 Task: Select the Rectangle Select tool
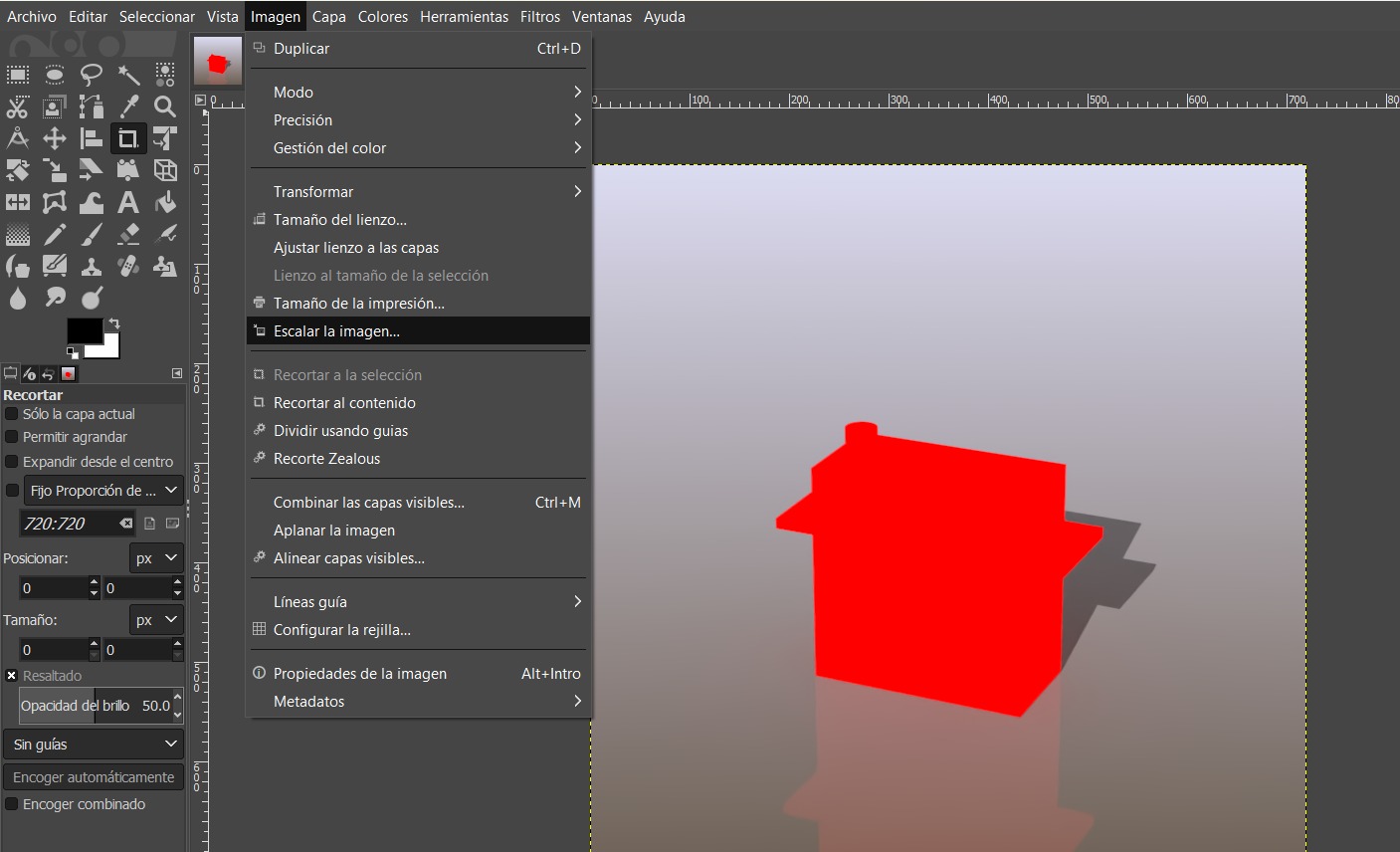coord(18,75)
